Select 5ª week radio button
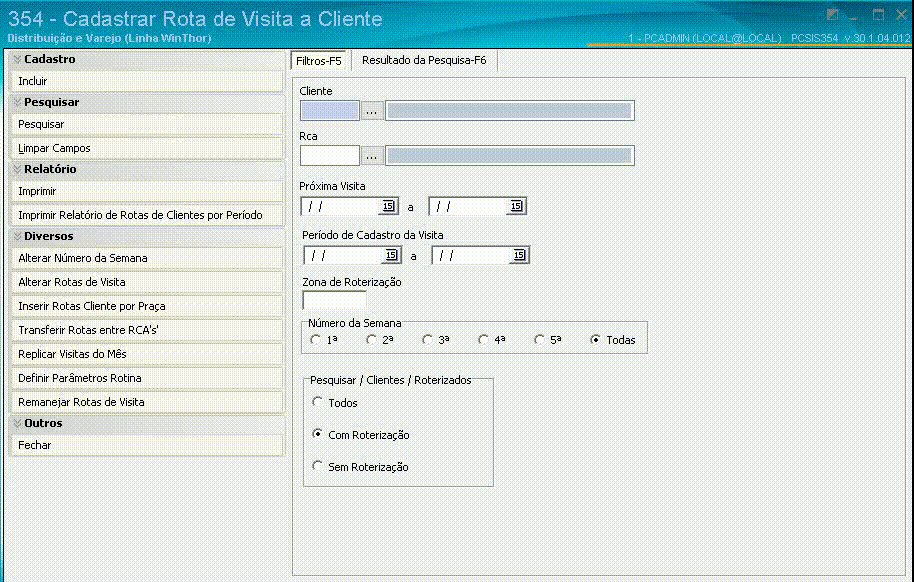914x582 pixels. (539, 339)
